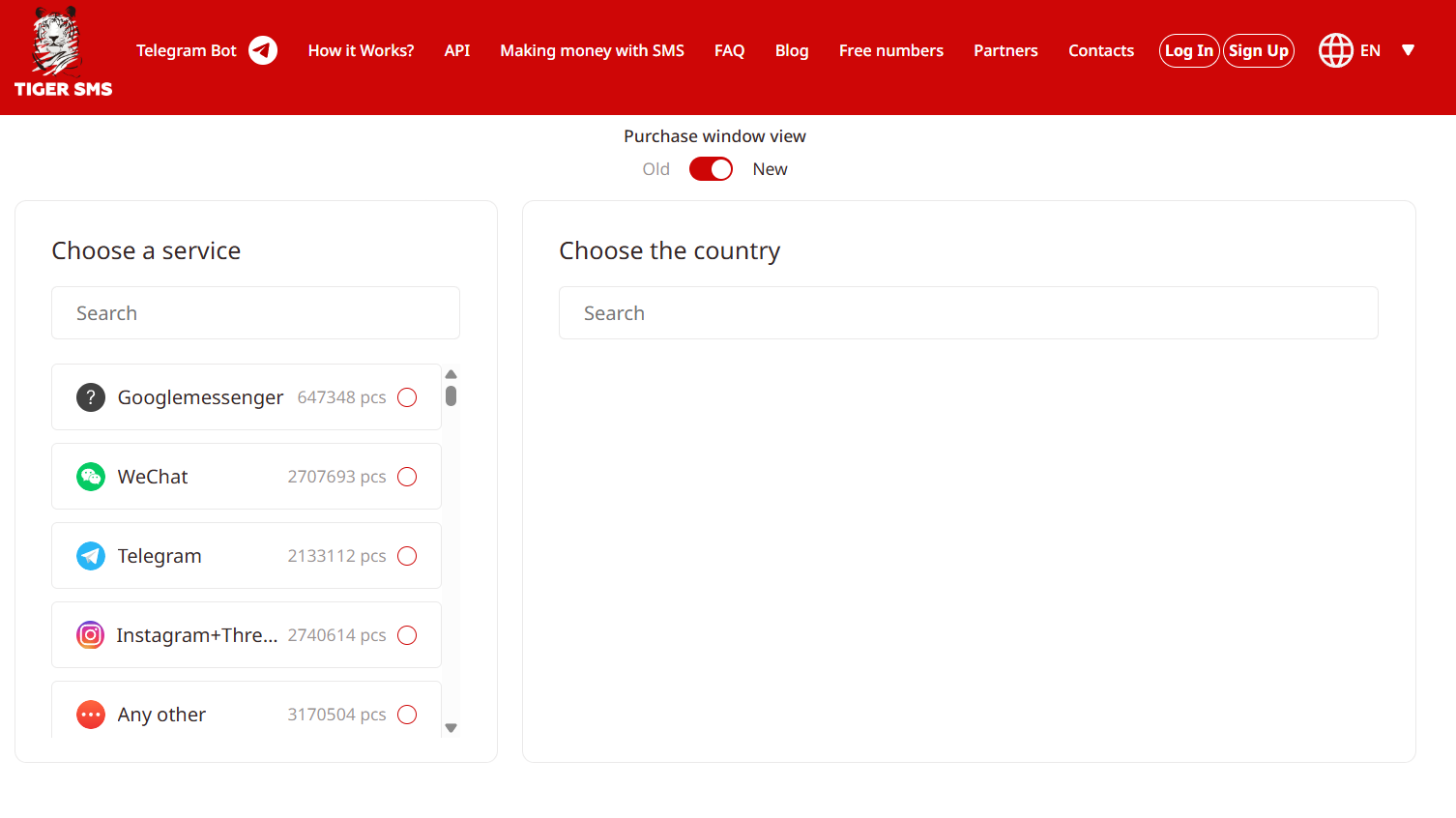1456x818 pixels.
Task: Click the globe language icon
Action: (x=1336, y=50)
